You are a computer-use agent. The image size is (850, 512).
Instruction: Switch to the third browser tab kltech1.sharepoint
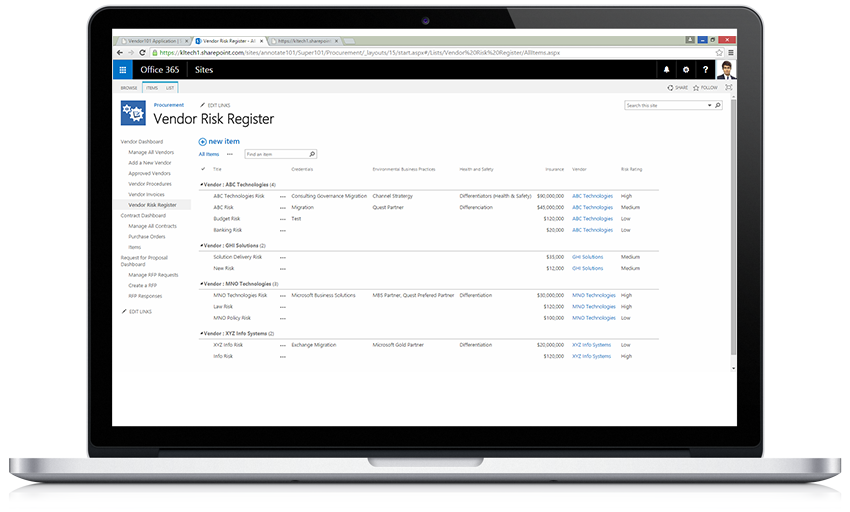coord(304,41)
